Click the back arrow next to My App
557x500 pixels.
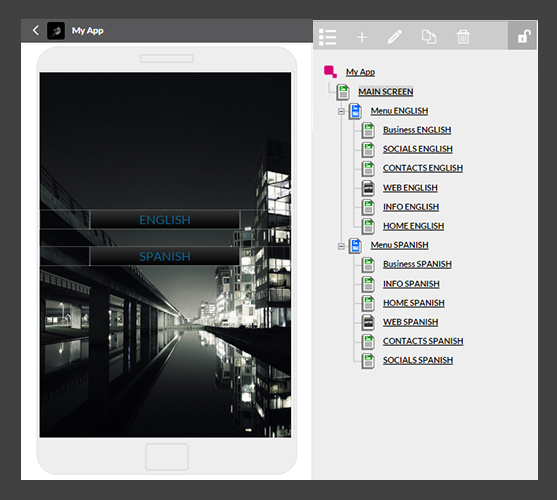point(36,30)
